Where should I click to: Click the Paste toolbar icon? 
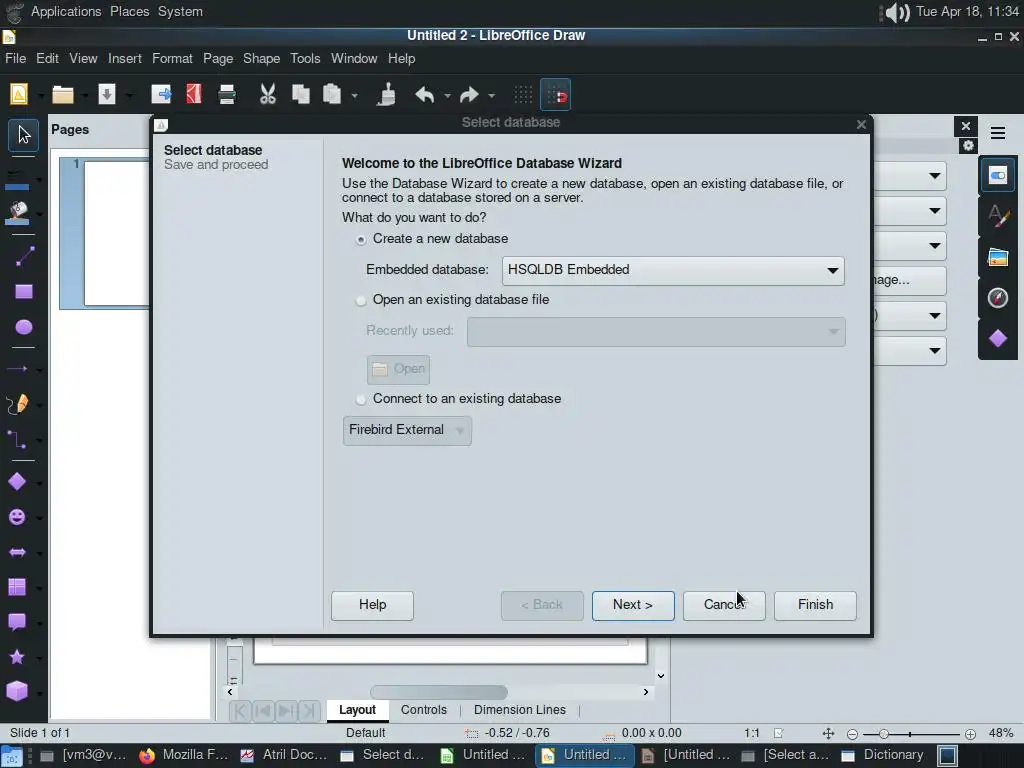[x=332, y=95]
